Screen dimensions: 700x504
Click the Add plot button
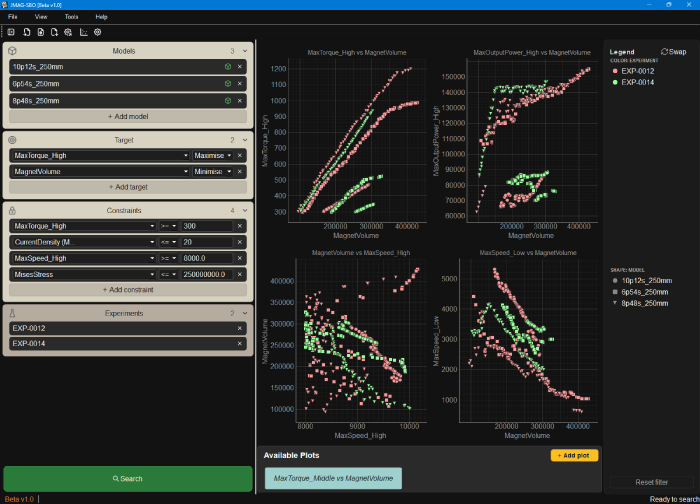pos(574,455)
